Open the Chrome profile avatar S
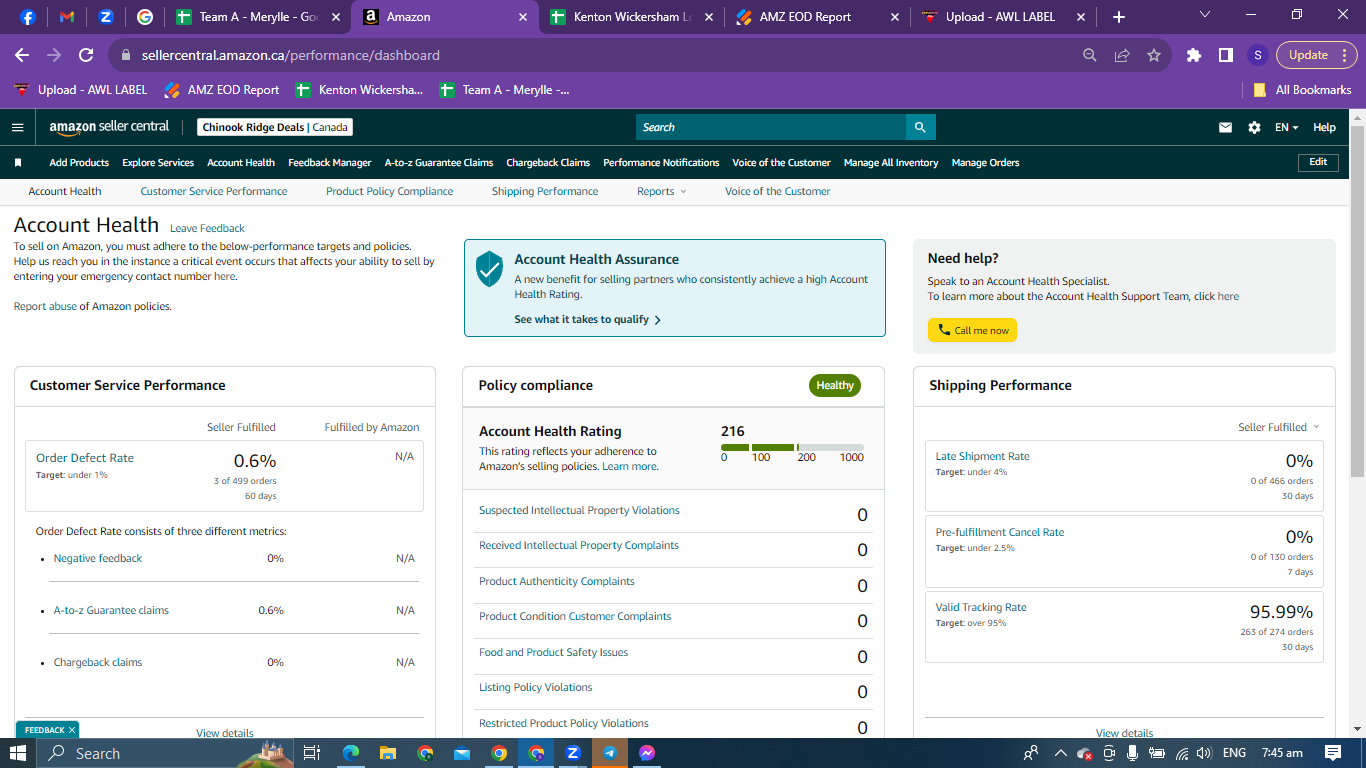Image resolution: width=1366 pixels, height=768 pixels. tap(1258, 55)
